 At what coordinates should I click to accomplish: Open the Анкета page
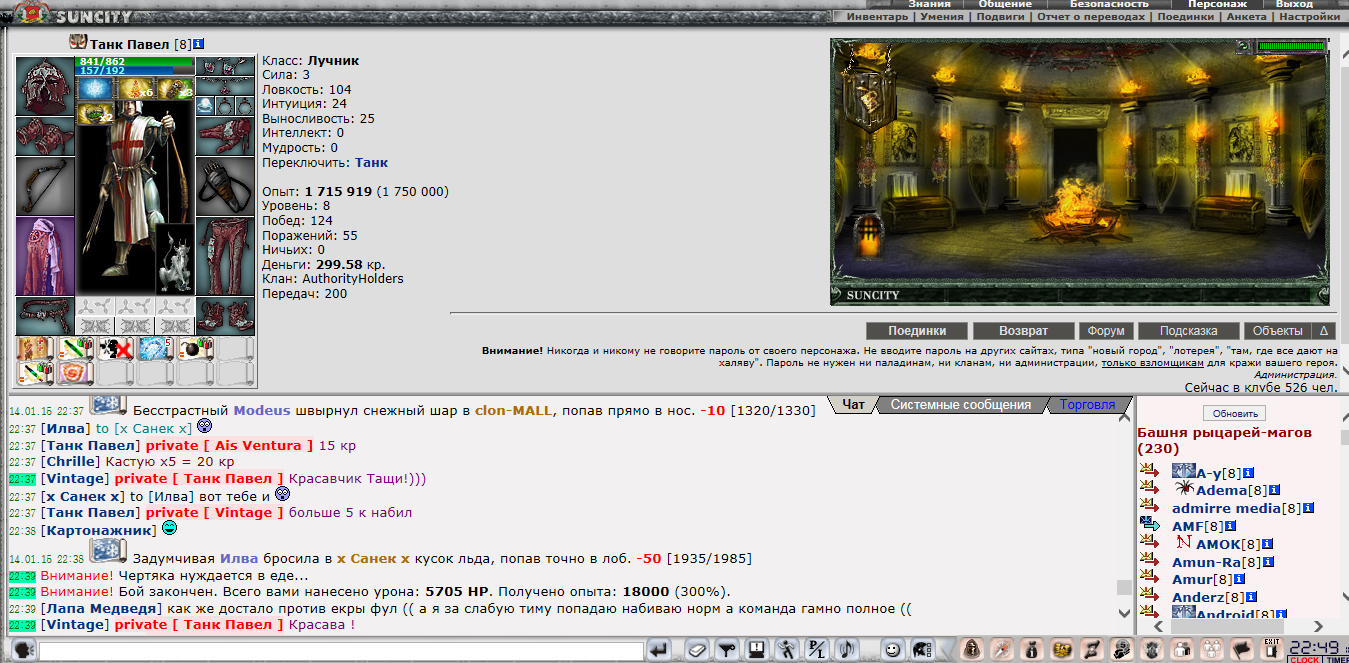click(x=1246, y=17)
